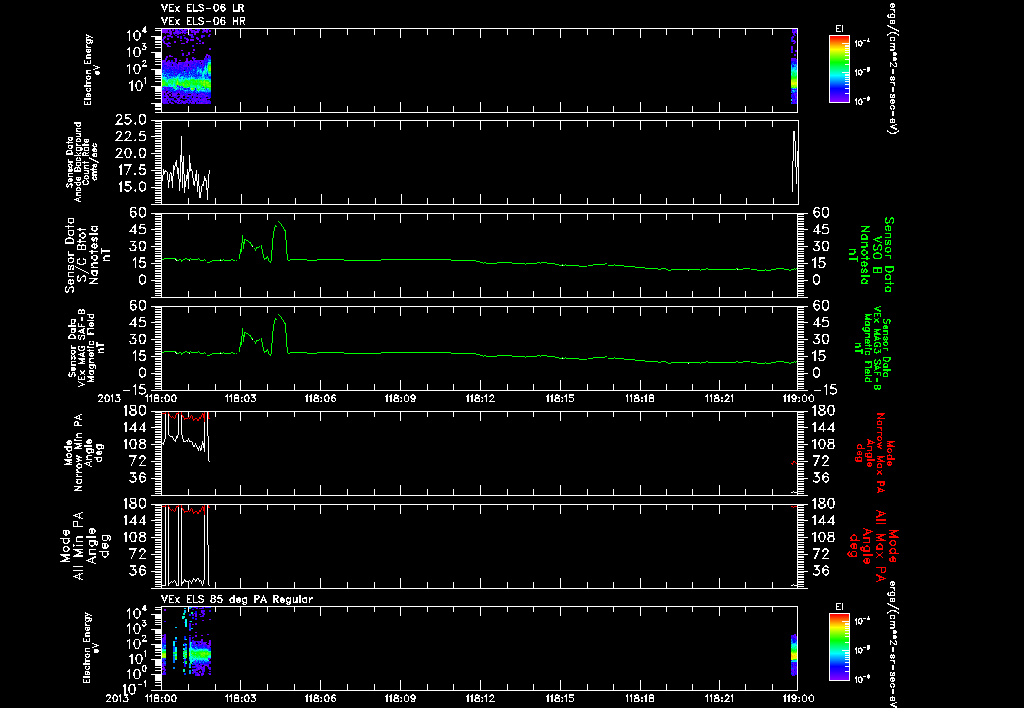
Task: Click the "10^0" tick on 85 deg PA energy axis
Action: coord(136,673)
